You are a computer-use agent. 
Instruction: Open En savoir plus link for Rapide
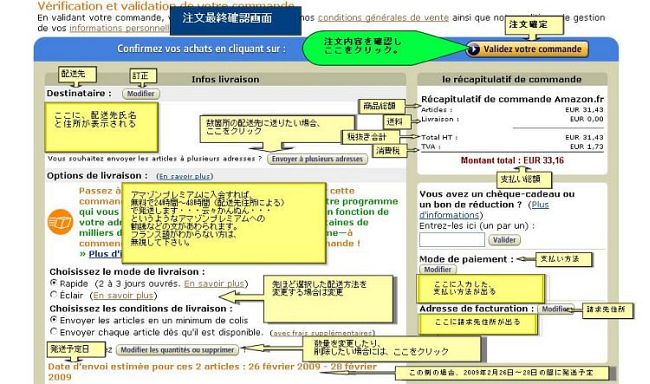pos(214,284)
